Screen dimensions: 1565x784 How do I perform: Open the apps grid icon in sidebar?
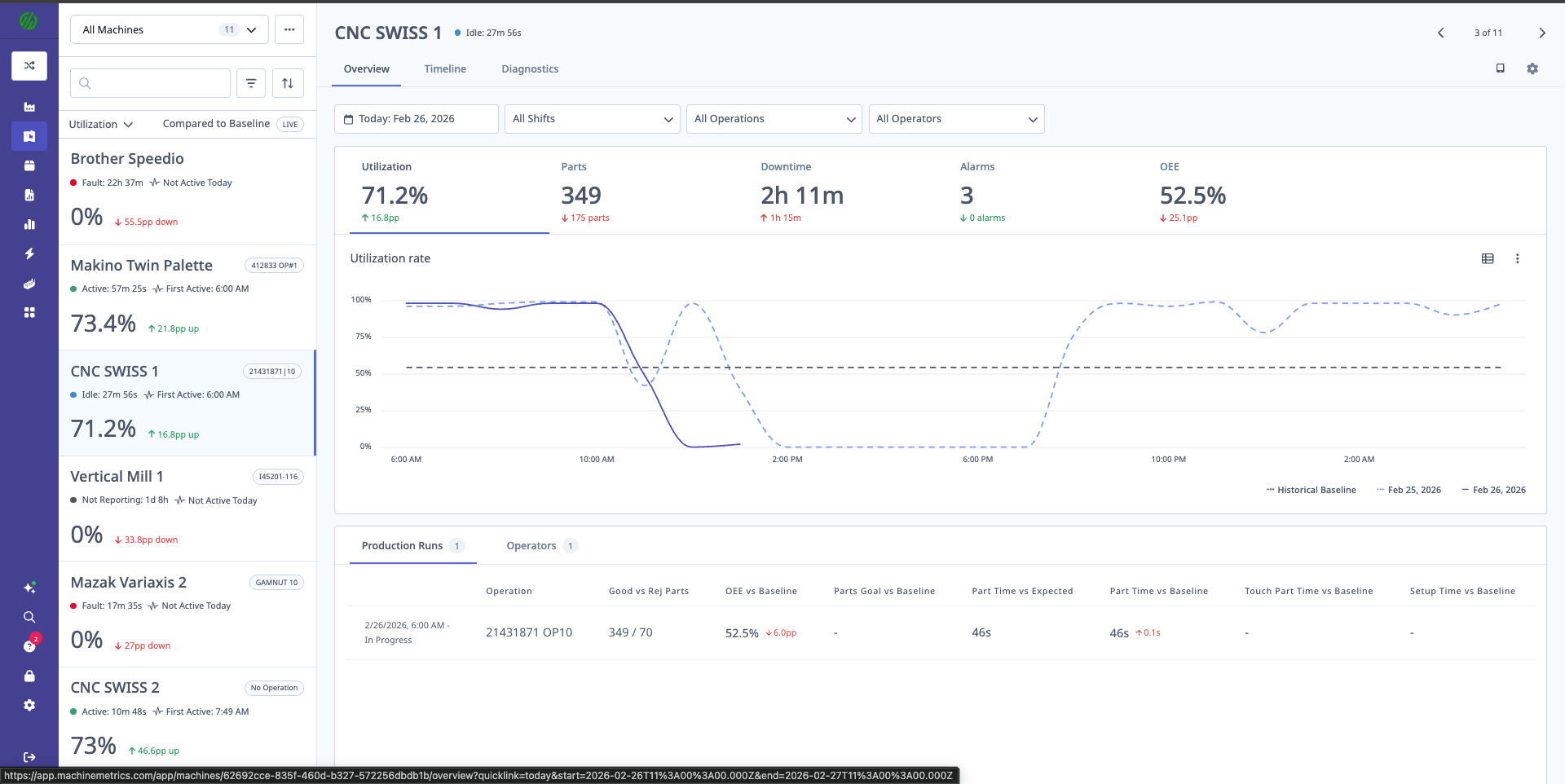29,312
